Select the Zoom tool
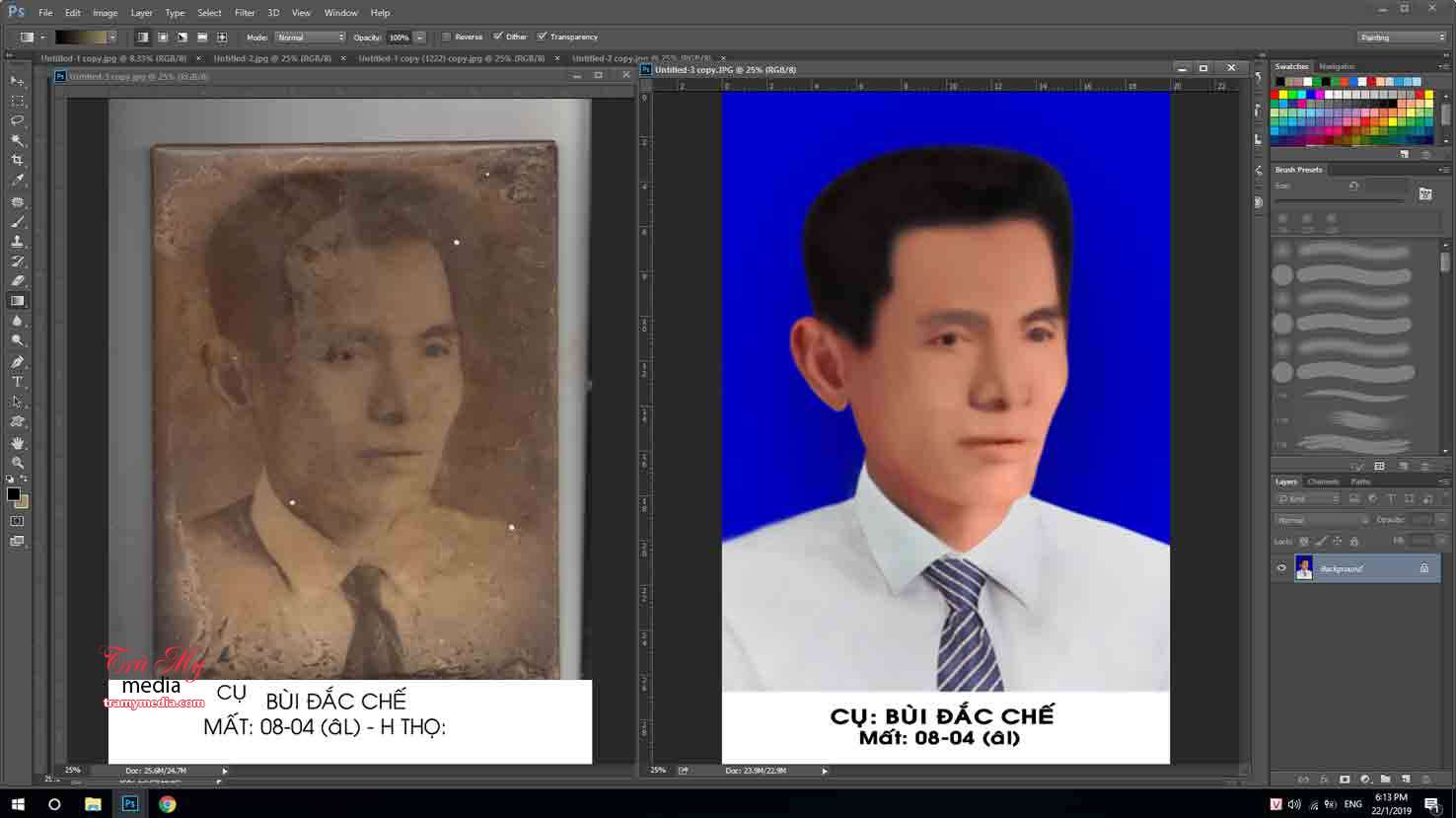This screenshot has width=1456, height=818. (17, 463)
